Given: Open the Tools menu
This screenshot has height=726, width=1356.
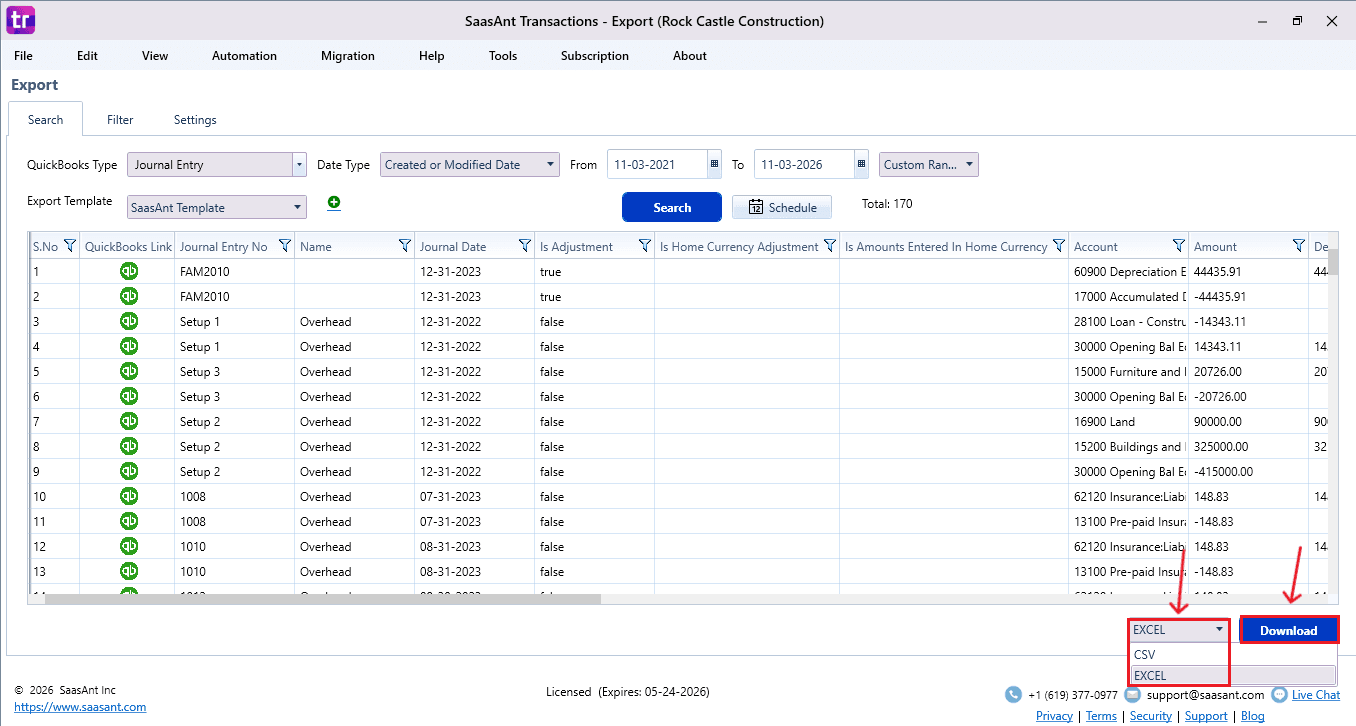Looking at the screenshot, I should point(503,56).
